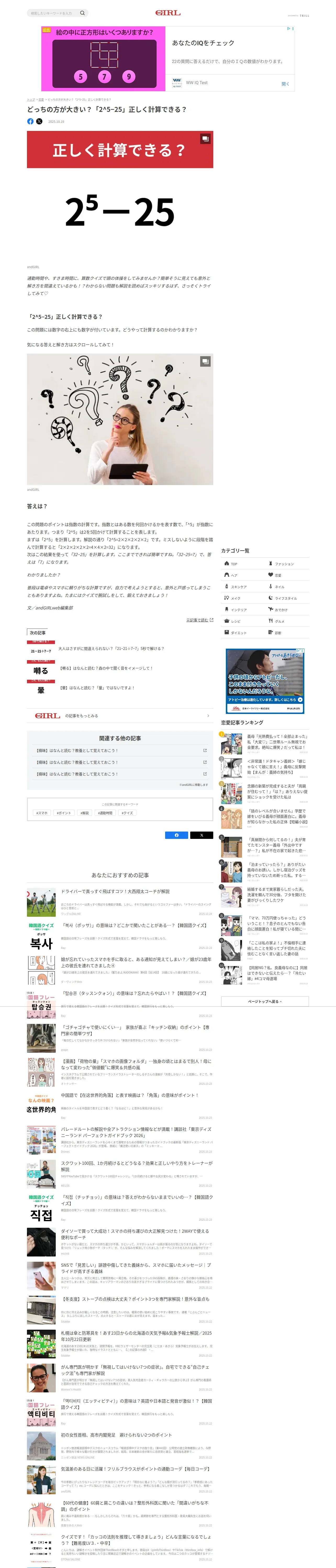This screenshot has width=336, height=1568.
Task: Click the search magnifier icon in header
Action: pos(82,13)
